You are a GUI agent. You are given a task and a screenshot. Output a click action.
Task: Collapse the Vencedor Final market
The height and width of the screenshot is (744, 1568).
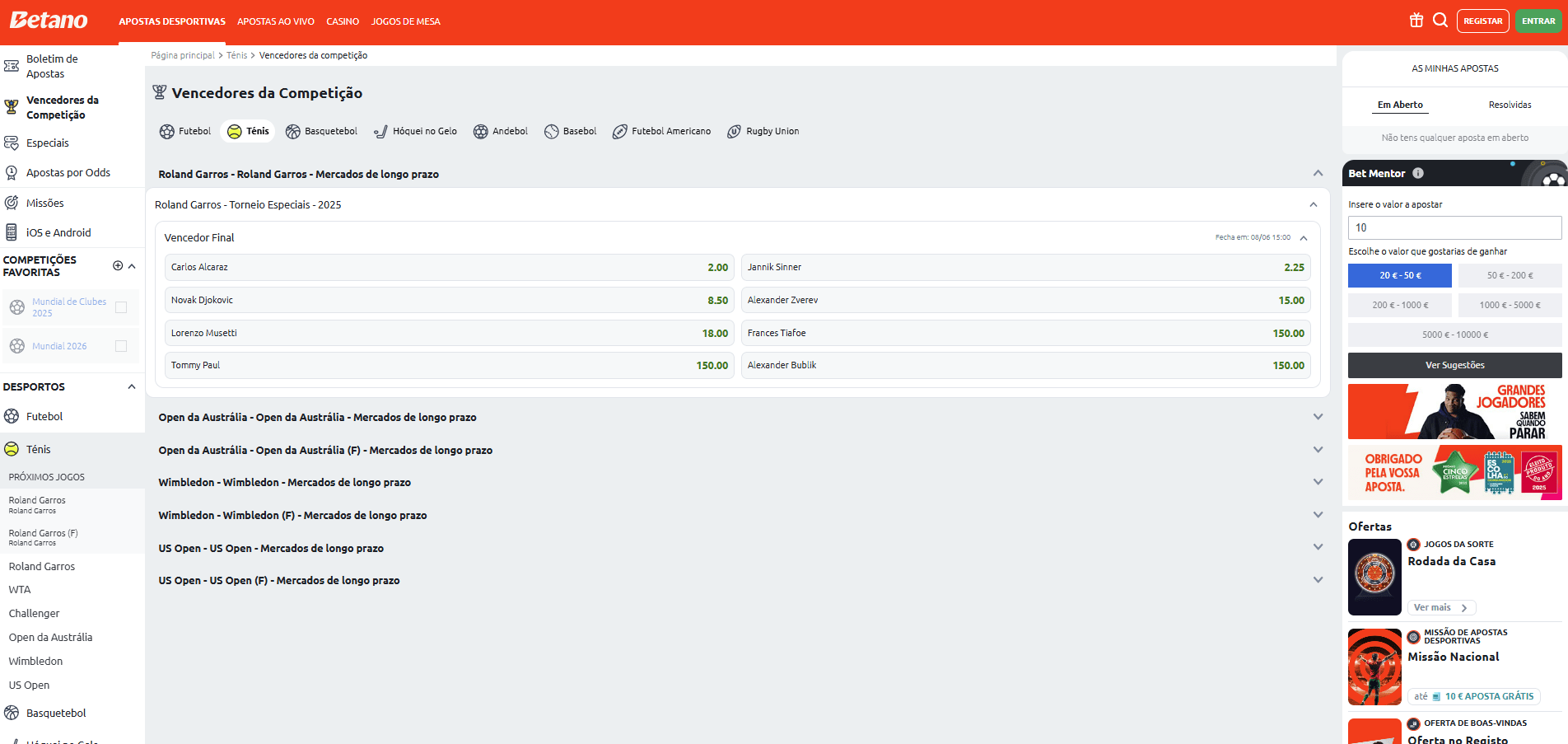1304,238
